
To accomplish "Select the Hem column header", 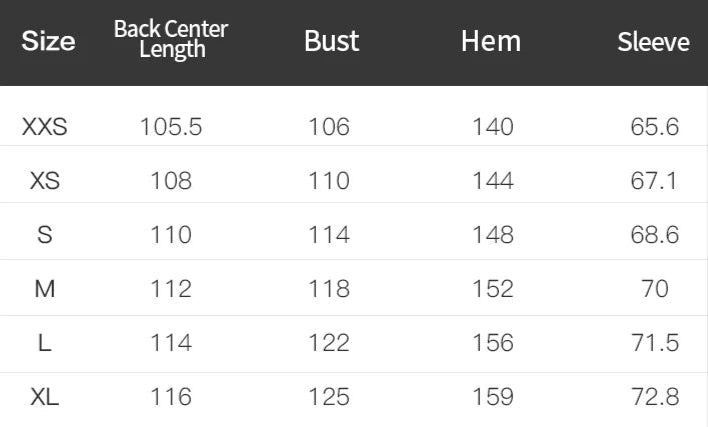I will tap(491, 41).
